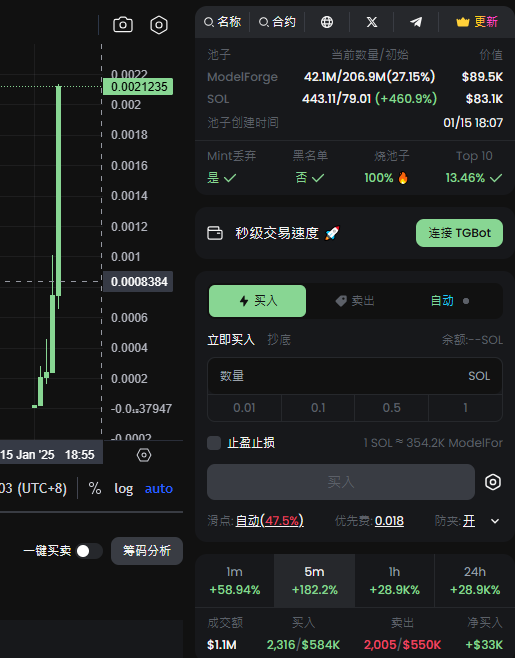This screenshot has height=658, width=515.
Task: Click the current price label 0.0021235
Action: (138, 87)
